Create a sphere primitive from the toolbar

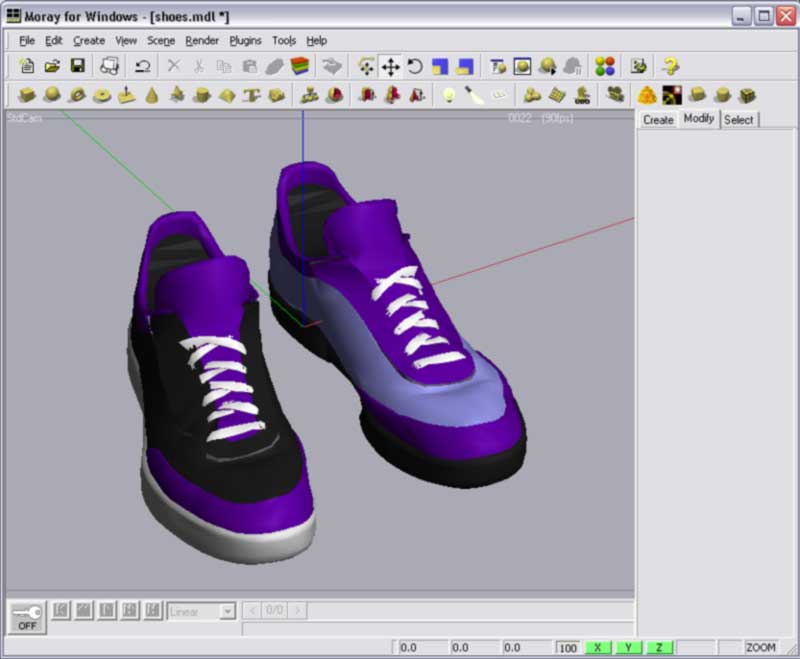click(x=52, y=95)
